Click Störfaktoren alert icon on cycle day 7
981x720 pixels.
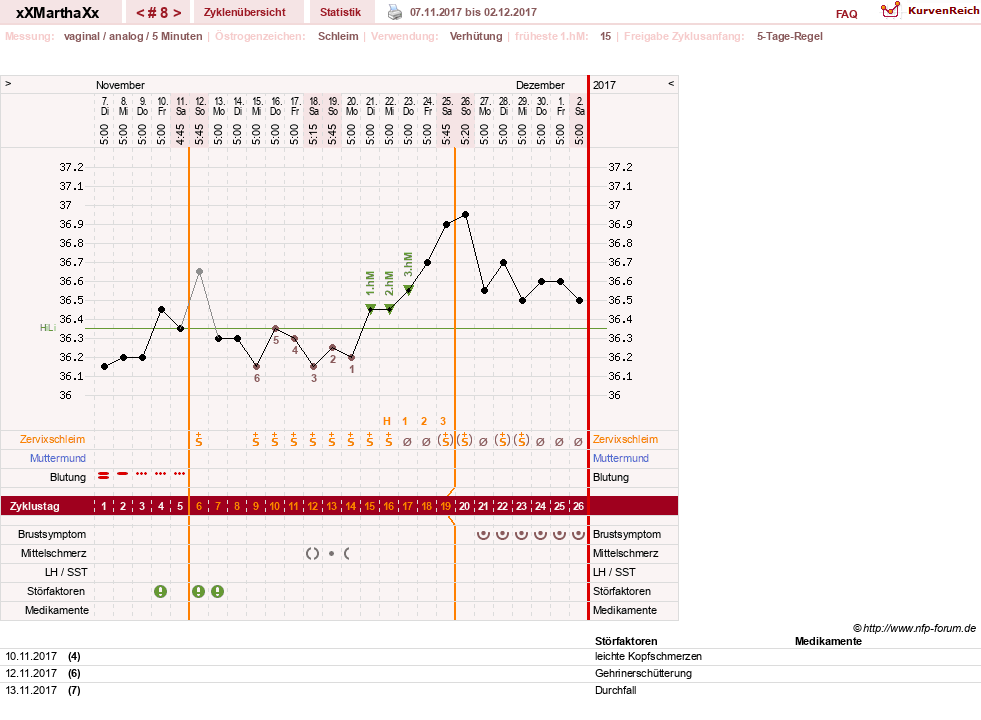(x=217, y=591)
